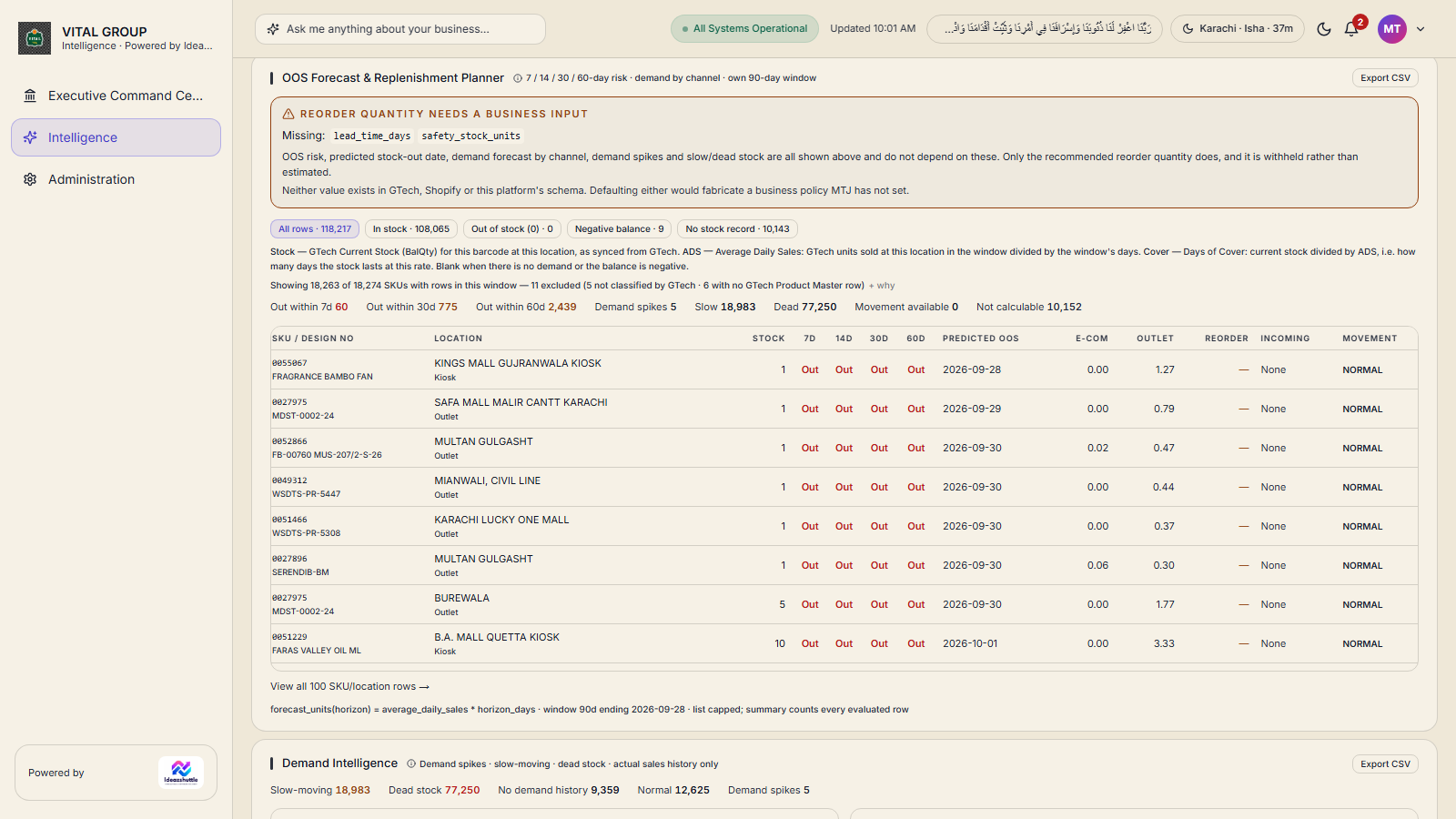The height and width of the screenshot is (819, 1456).
Task: Click the Stock column header
Action: pyautogui.click(x=769, y=339)
